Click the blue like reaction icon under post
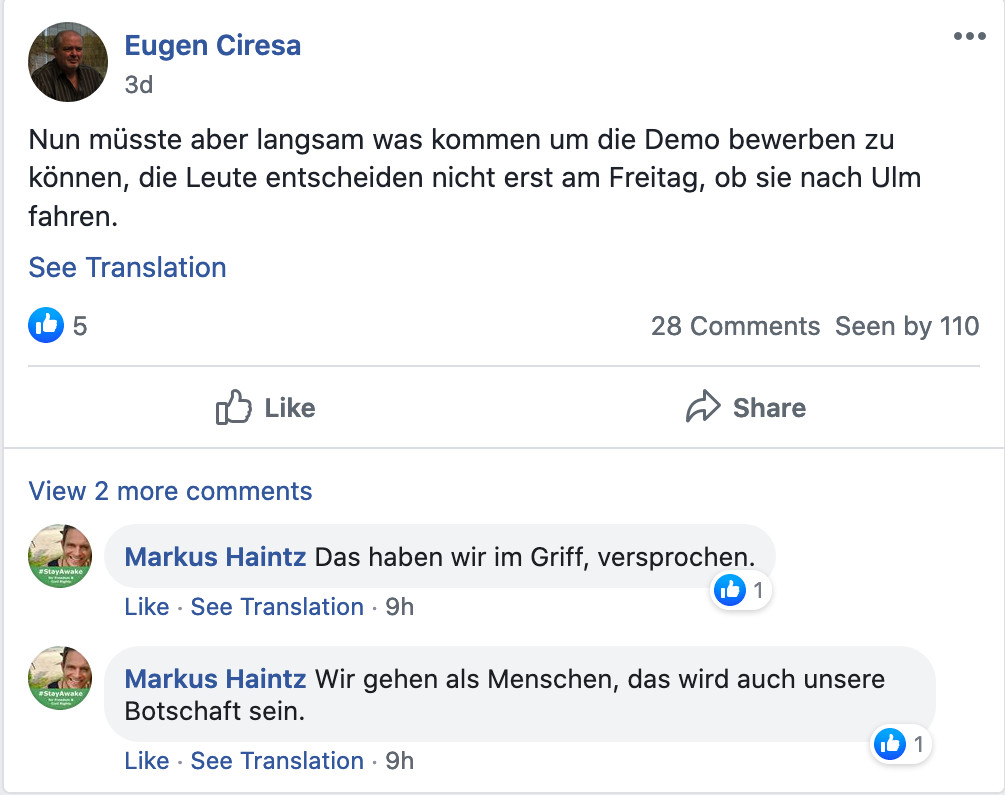The width and height of the screenshot is (1005, 795). 46,325
